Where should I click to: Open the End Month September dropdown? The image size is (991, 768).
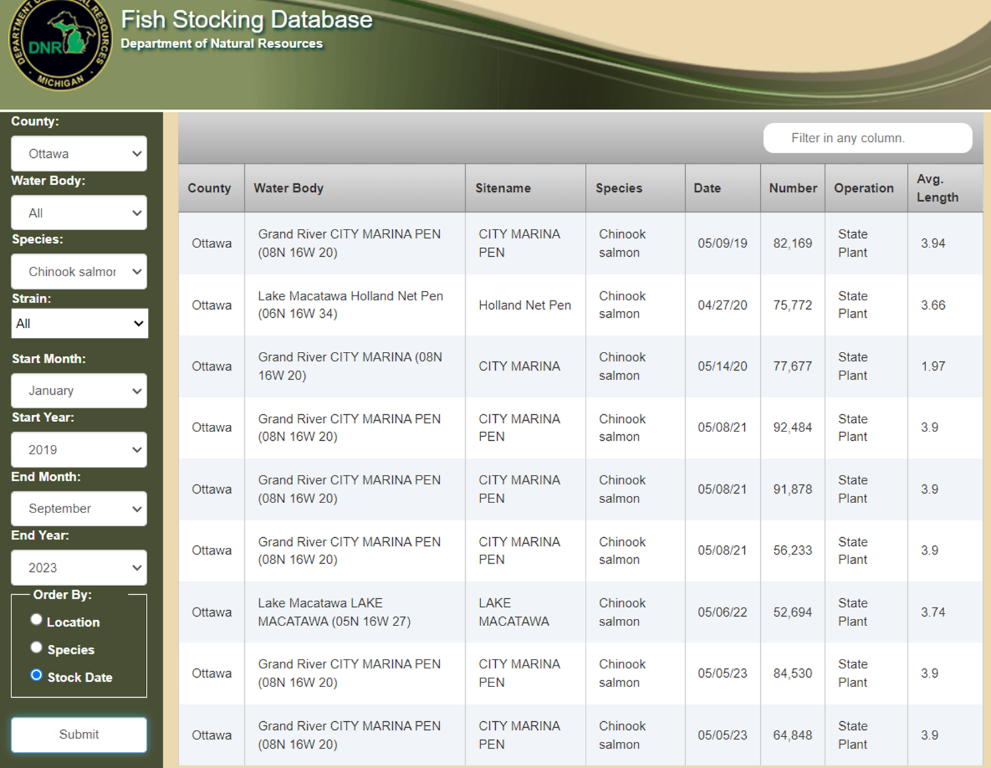[x=79, y=509]
